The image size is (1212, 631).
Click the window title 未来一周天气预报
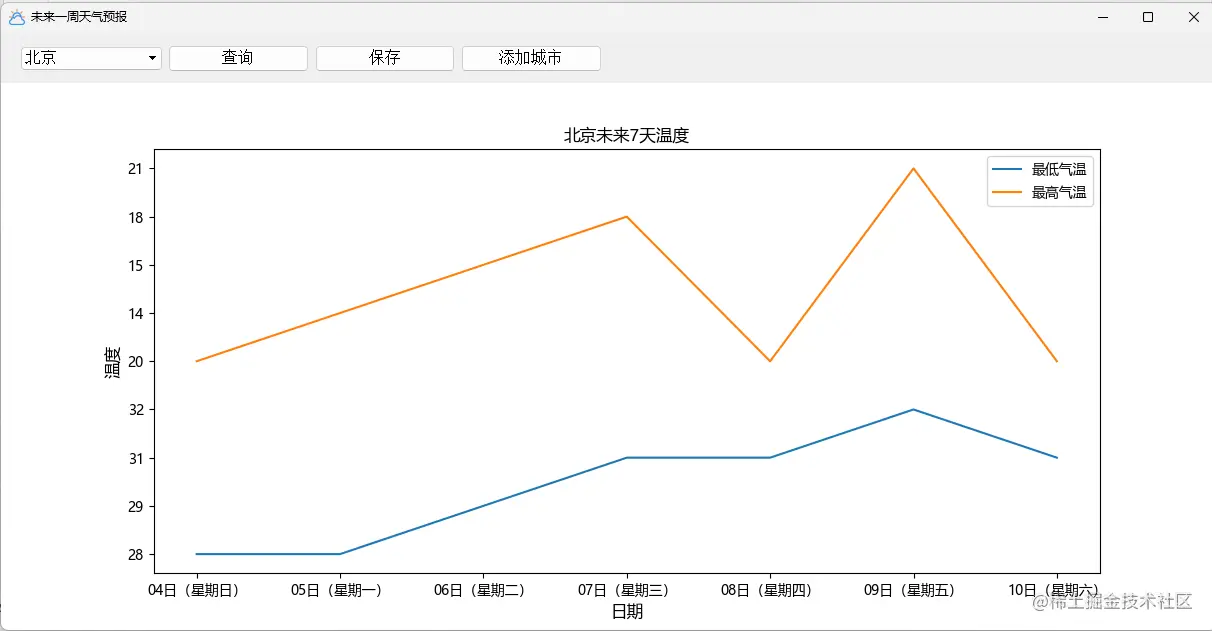pos(79,17)
